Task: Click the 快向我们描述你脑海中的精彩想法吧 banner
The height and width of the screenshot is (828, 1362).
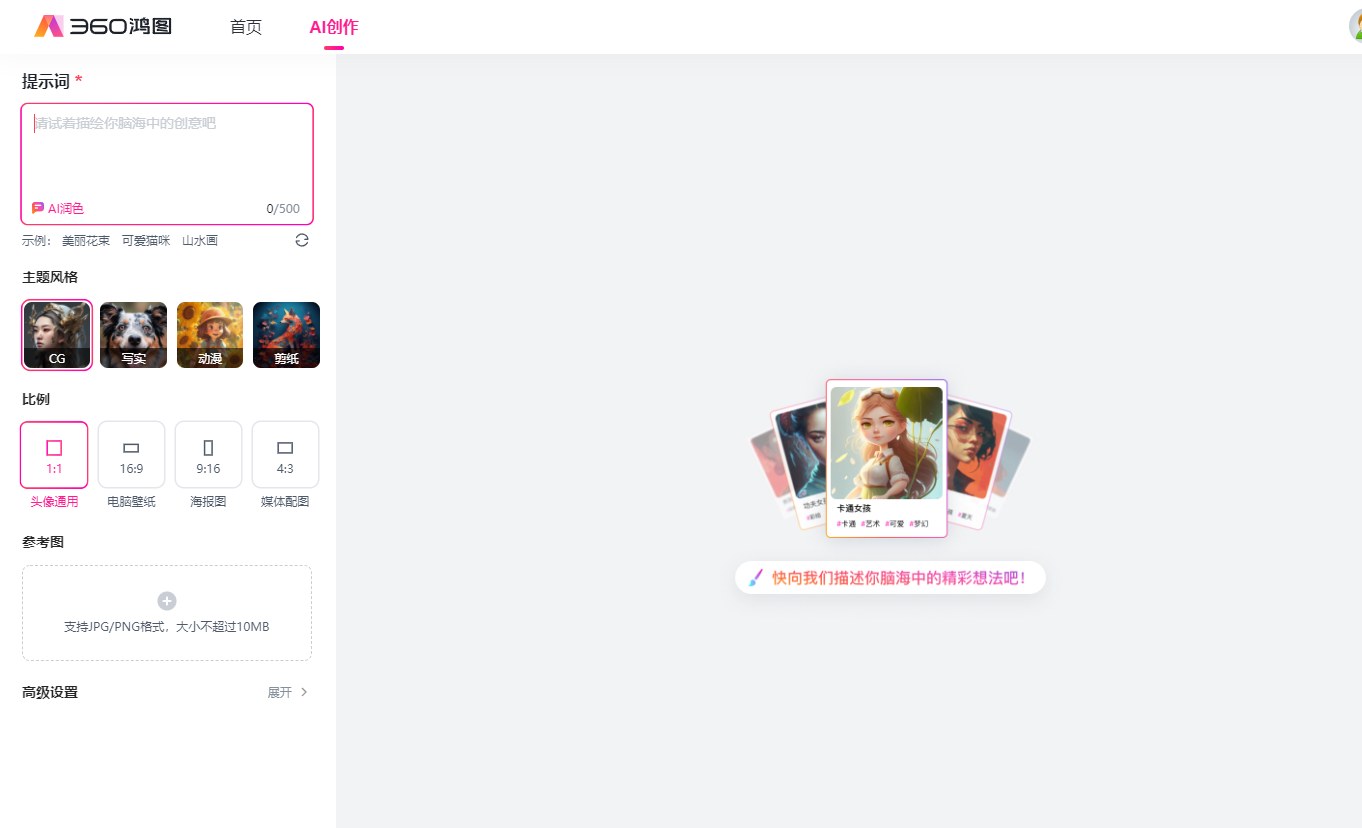Action: (890, 578)
